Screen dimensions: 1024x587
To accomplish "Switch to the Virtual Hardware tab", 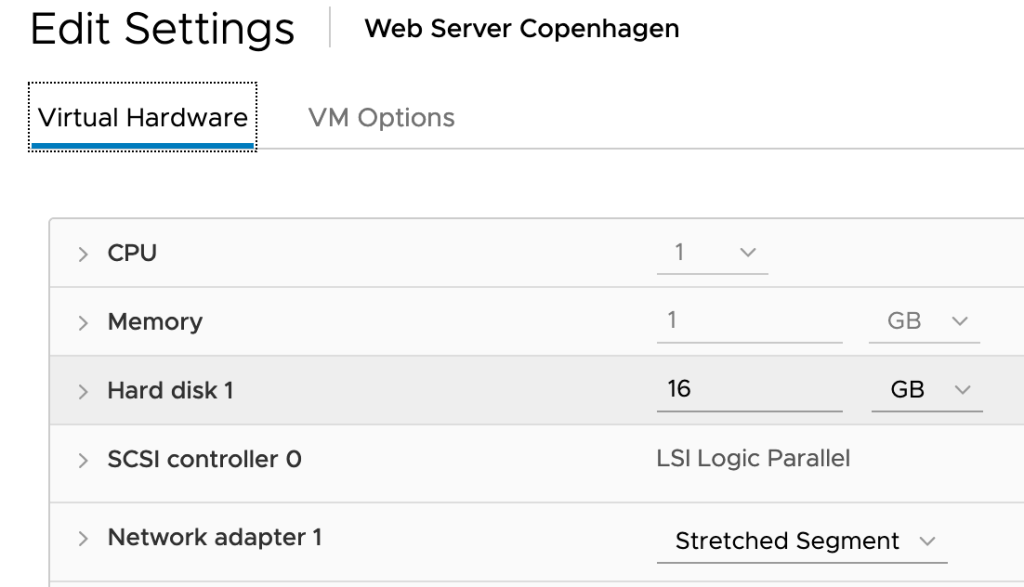I will pyautogui.click(x=143, y=118).
